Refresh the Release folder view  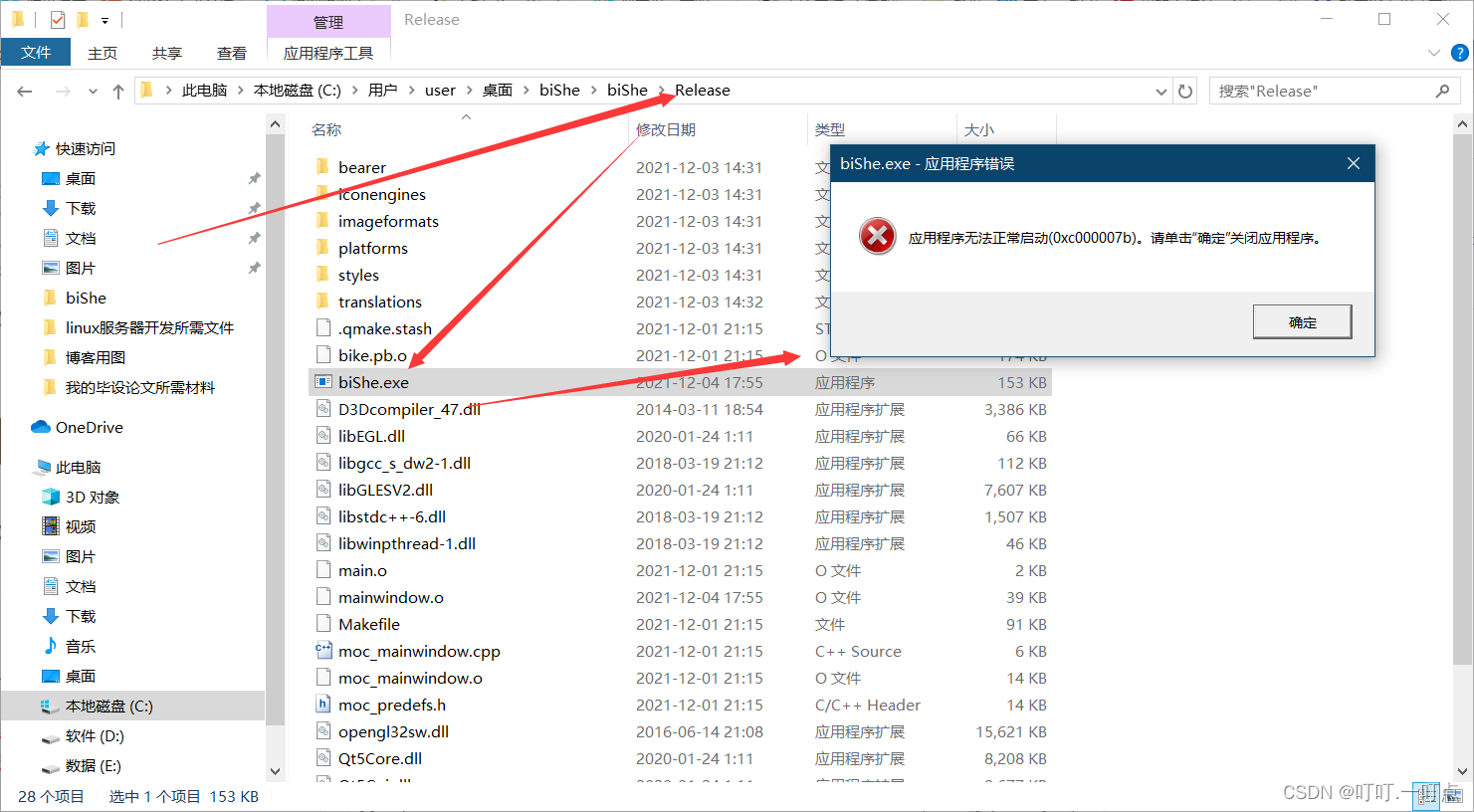pyautogui.click(x=1185, y=91)
